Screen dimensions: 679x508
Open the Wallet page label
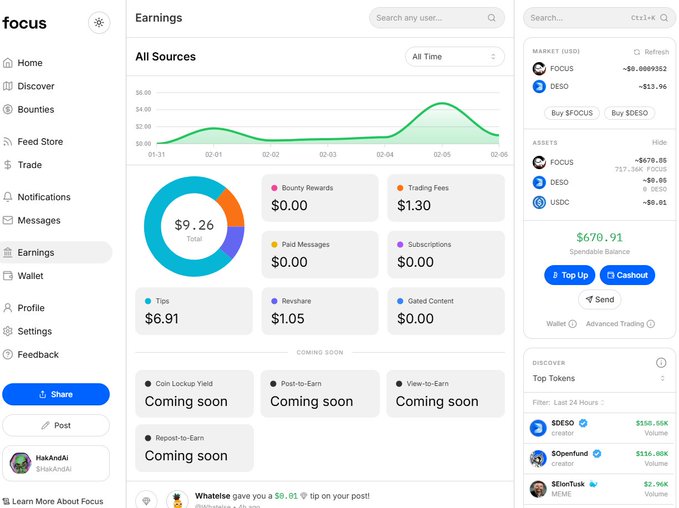pos(30,276)
